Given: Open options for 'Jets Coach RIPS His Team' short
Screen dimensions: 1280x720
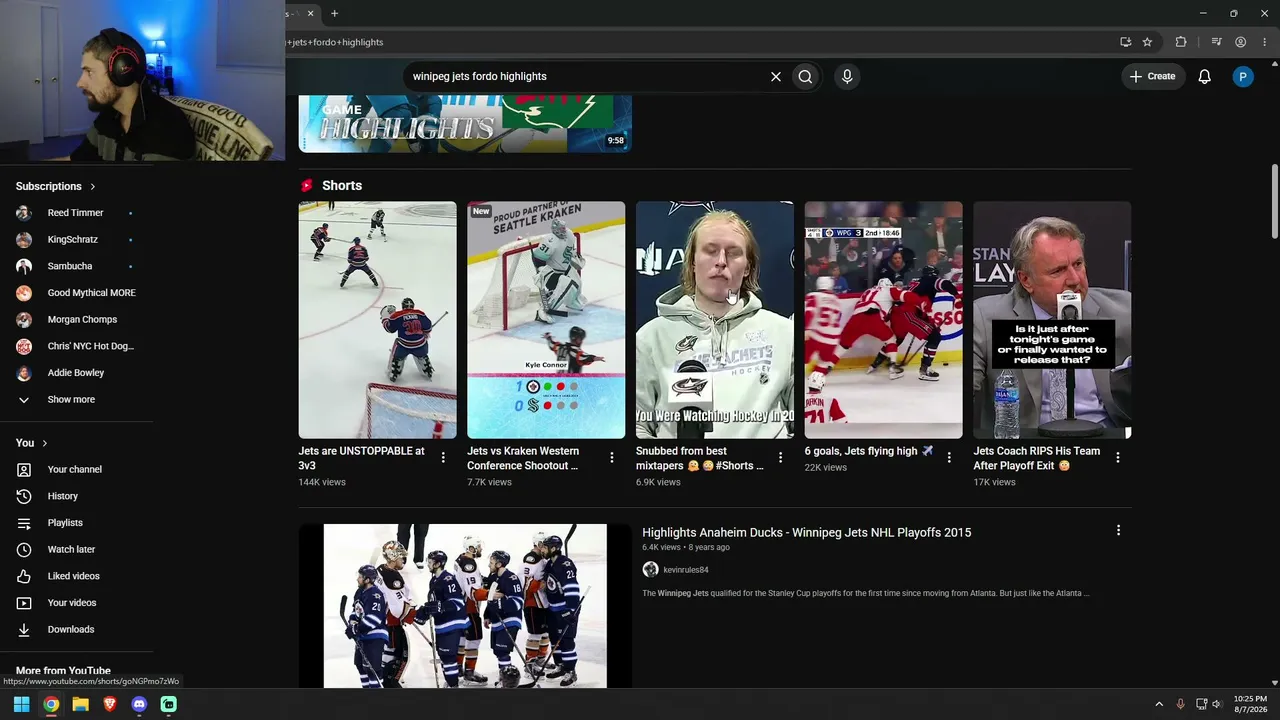Looking at the screenshot, I should (x=1118, y=457).
